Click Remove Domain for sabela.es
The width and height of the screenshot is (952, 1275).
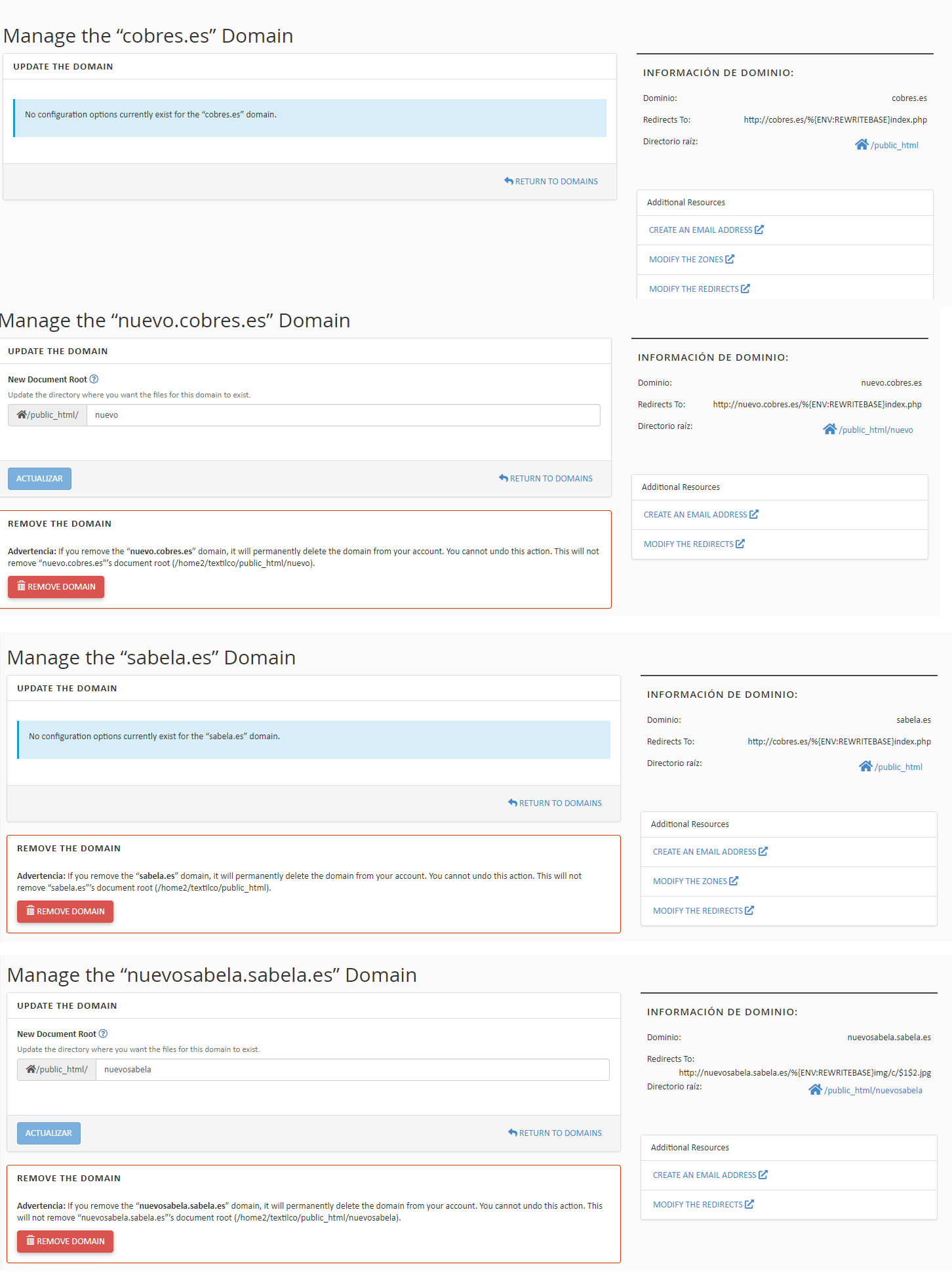pyautogui.click(x=65, y=912)
